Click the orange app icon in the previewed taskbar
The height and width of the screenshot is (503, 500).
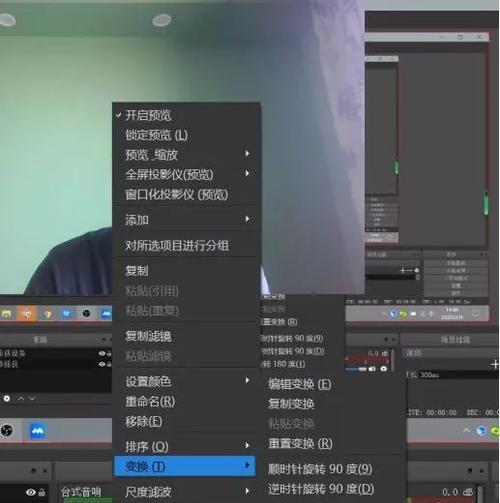point(26,314)
